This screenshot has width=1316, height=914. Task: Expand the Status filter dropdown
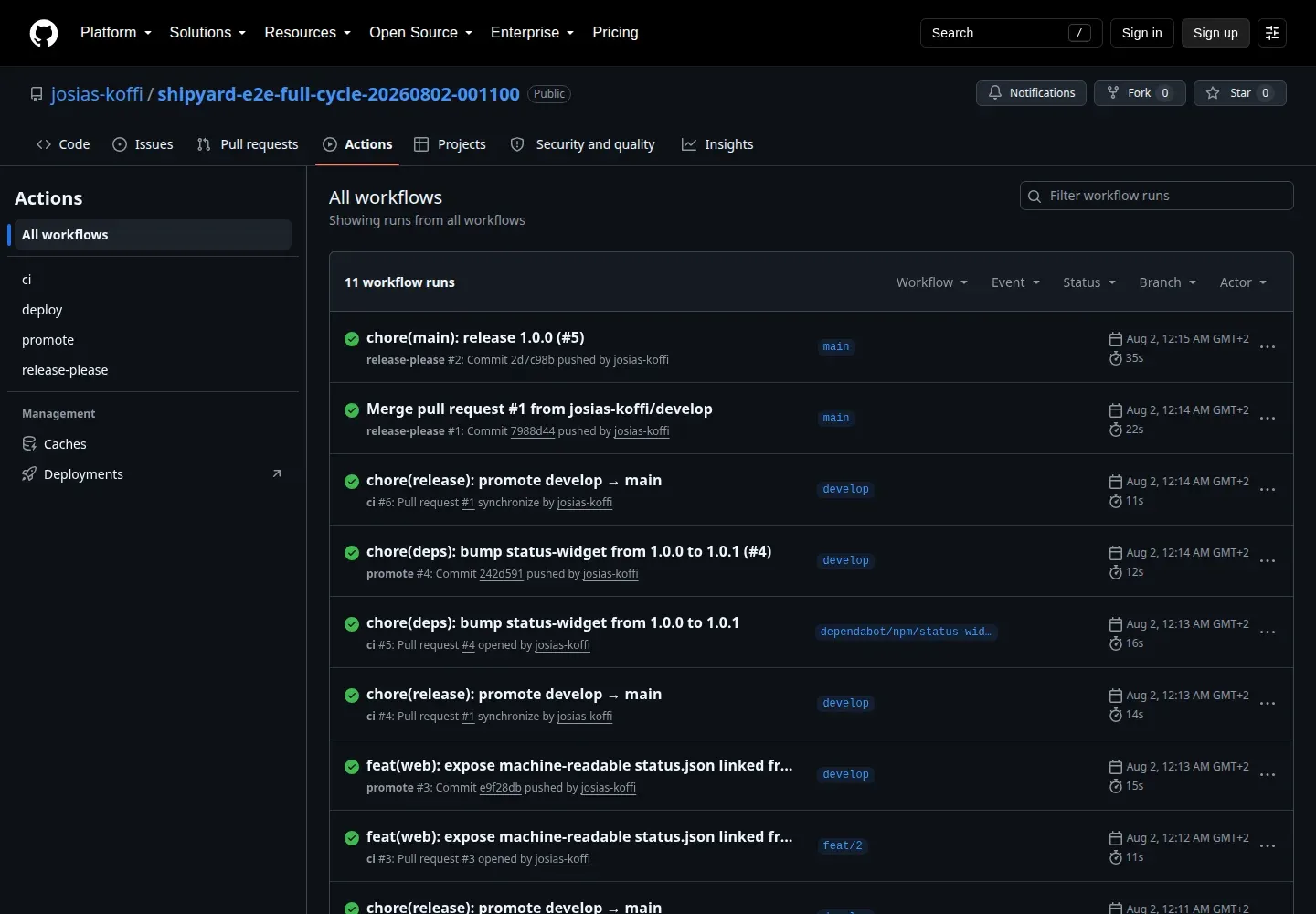point(1089,282)
